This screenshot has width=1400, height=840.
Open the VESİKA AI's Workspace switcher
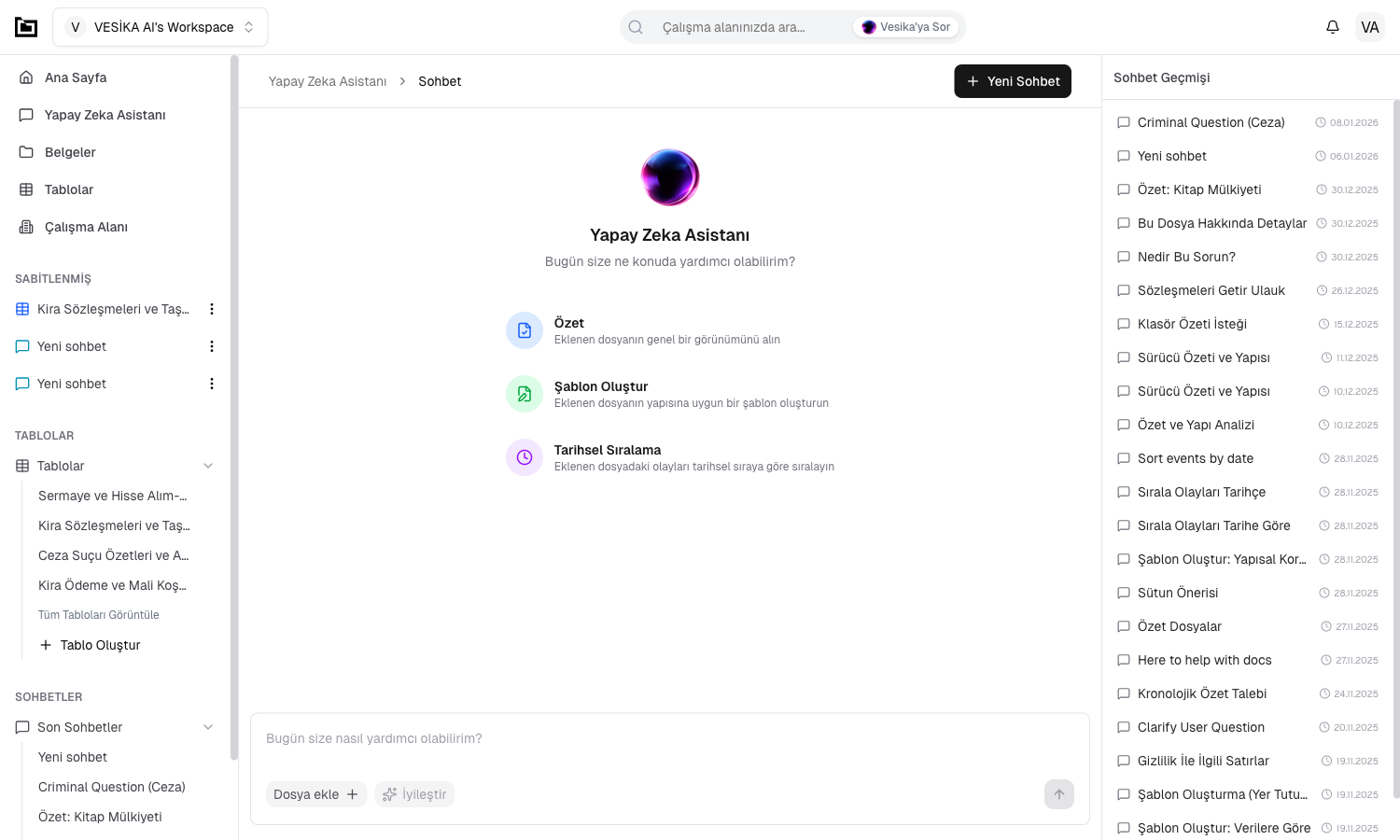coord(161,27)
